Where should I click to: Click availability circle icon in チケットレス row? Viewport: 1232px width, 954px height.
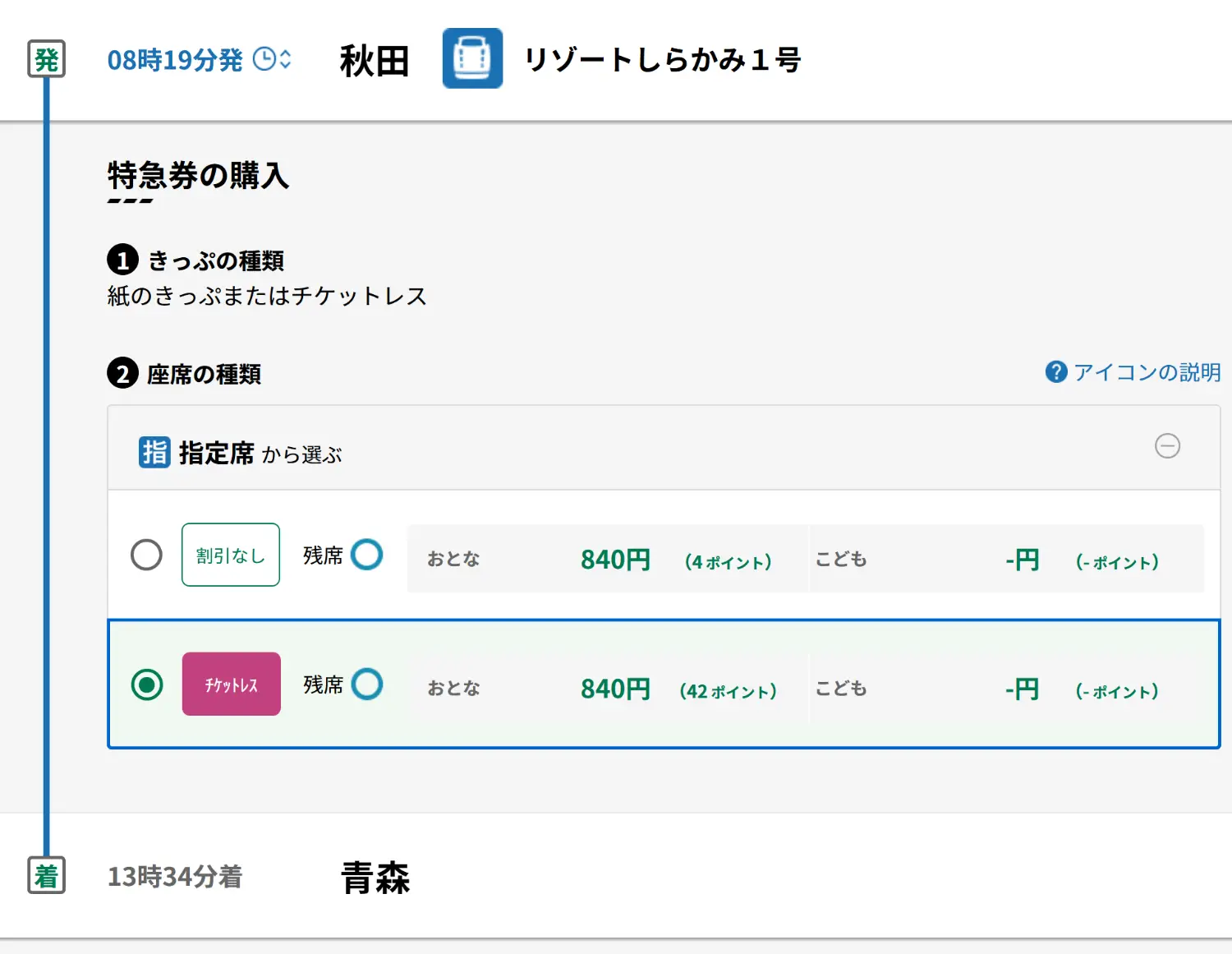pos(366,684)
